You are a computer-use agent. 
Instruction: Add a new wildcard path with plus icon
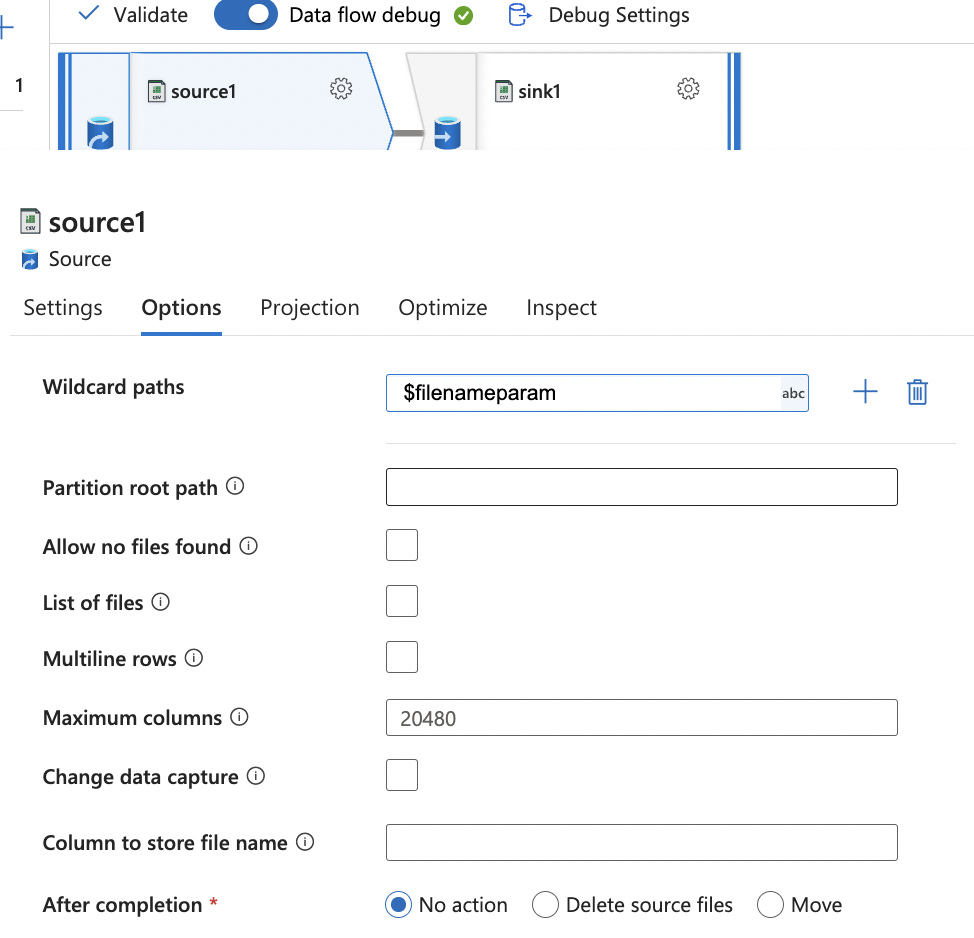[x=865, y=393]
